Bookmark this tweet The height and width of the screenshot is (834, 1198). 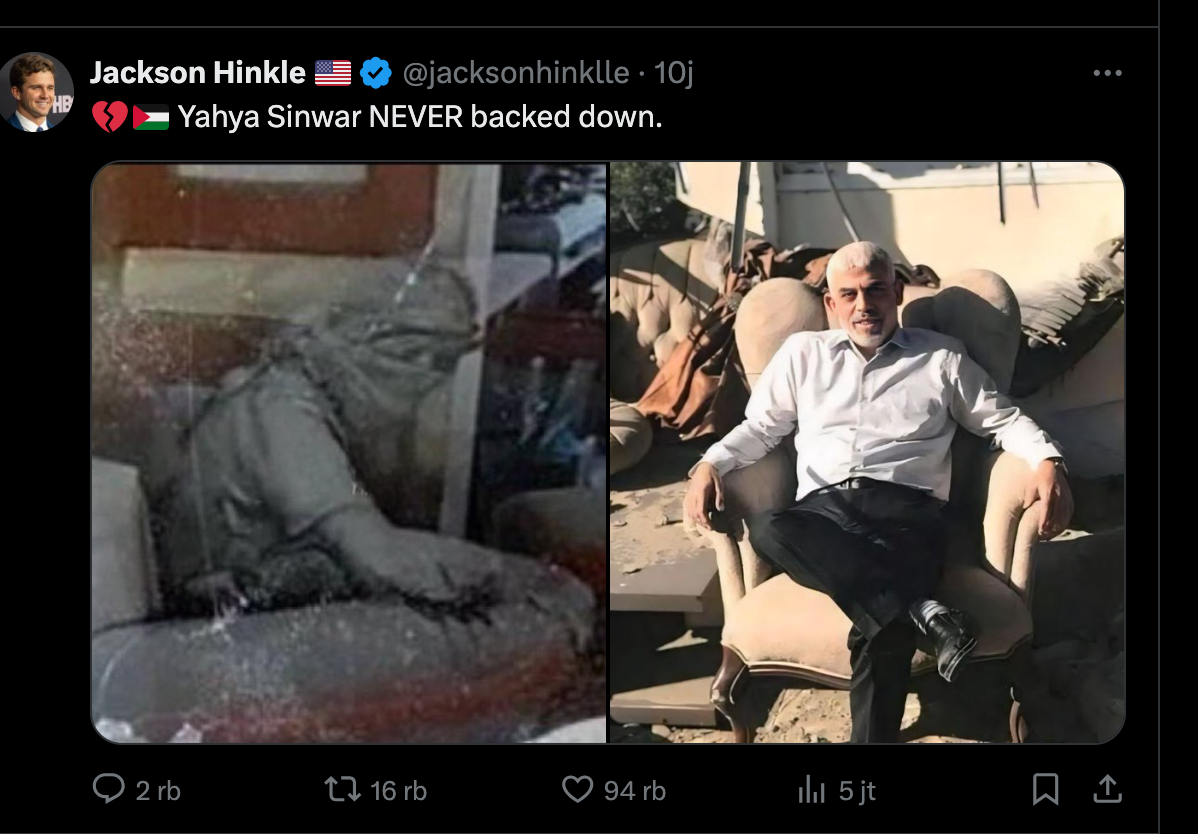coord(1045,789)
